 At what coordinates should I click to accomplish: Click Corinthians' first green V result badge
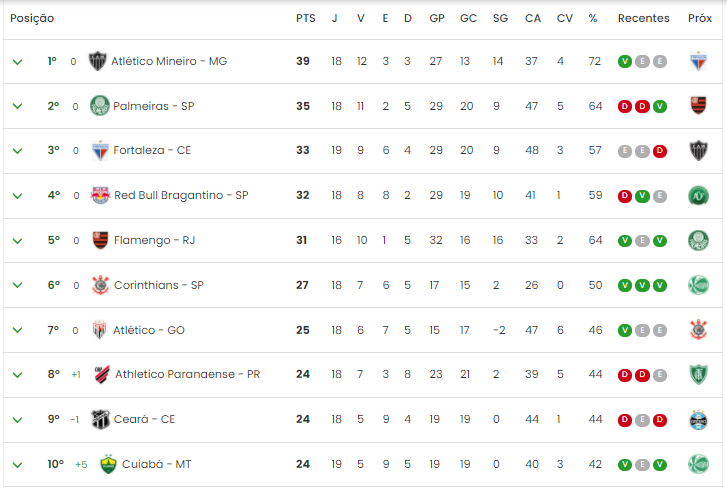(x=625, y=285)
